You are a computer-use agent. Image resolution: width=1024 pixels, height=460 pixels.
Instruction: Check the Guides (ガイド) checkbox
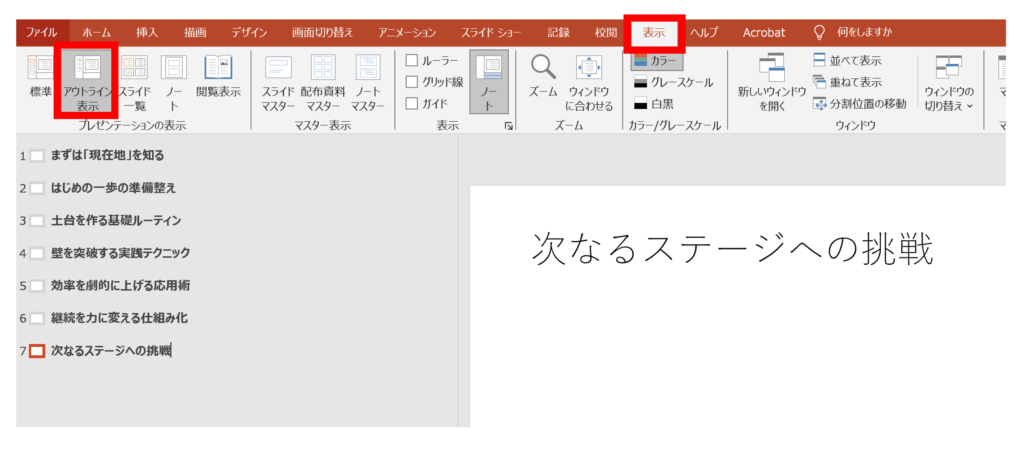pos(411,103)
